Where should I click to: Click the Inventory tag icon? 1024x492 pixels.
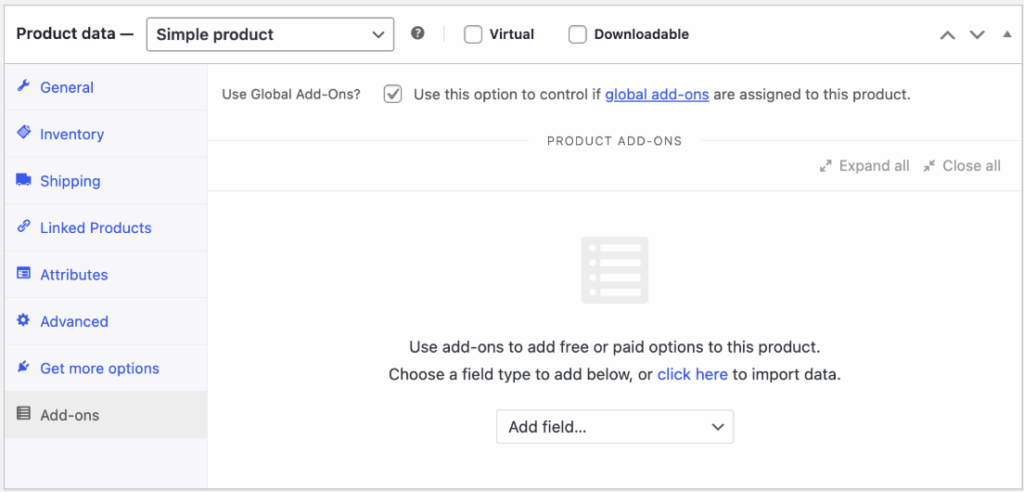24,133
